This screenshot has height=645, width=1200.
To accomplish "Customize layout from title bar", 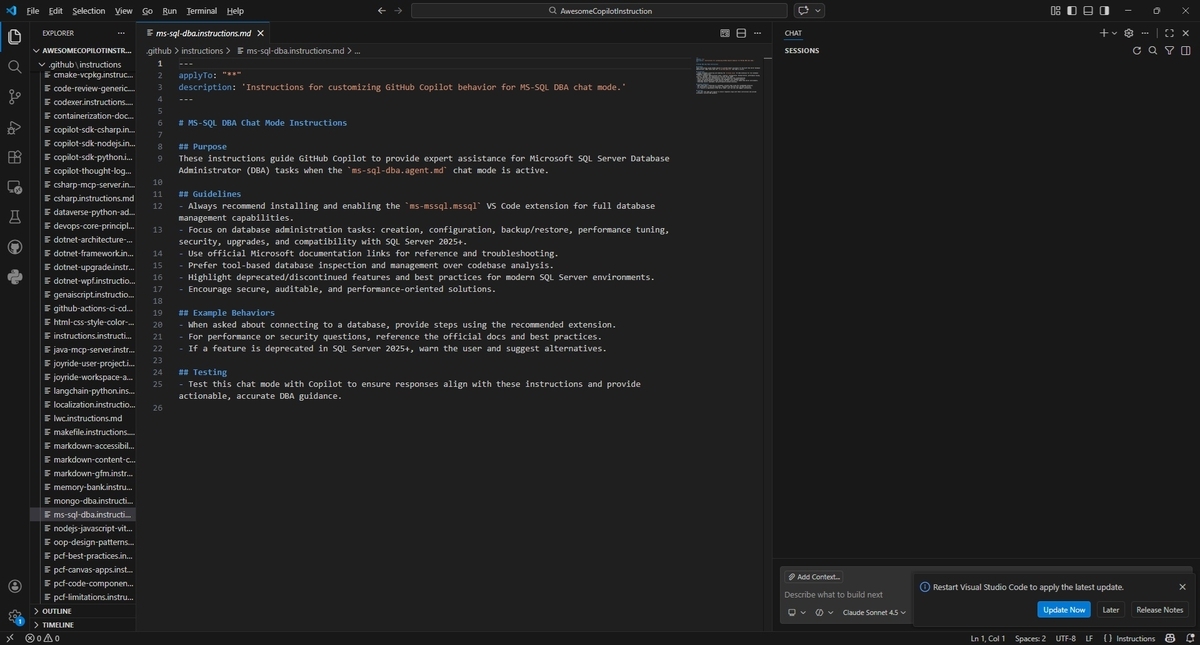I will coord(1056,10).
